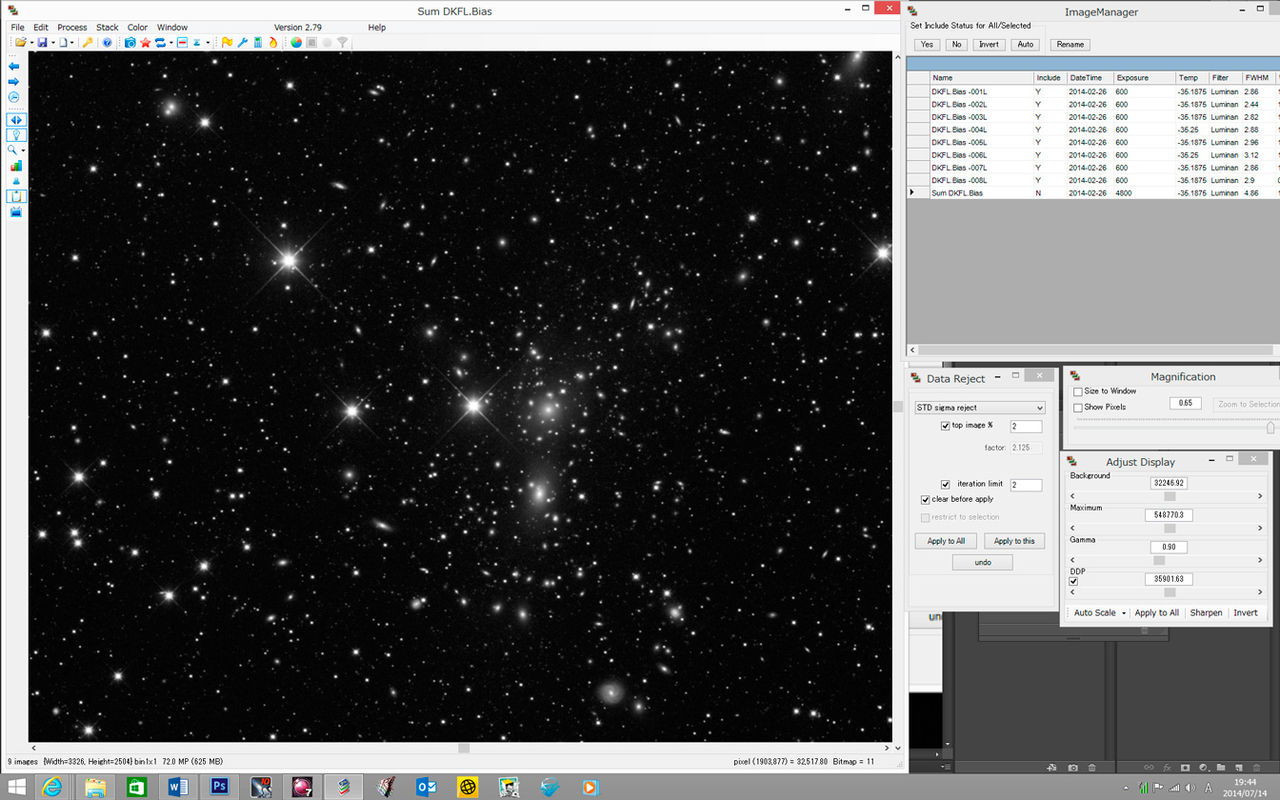Image resolution: width=1280 pixels, height=800 pixels.
Task: Toggle the 'top image %' checkbox
Action: tap(946, 426)
